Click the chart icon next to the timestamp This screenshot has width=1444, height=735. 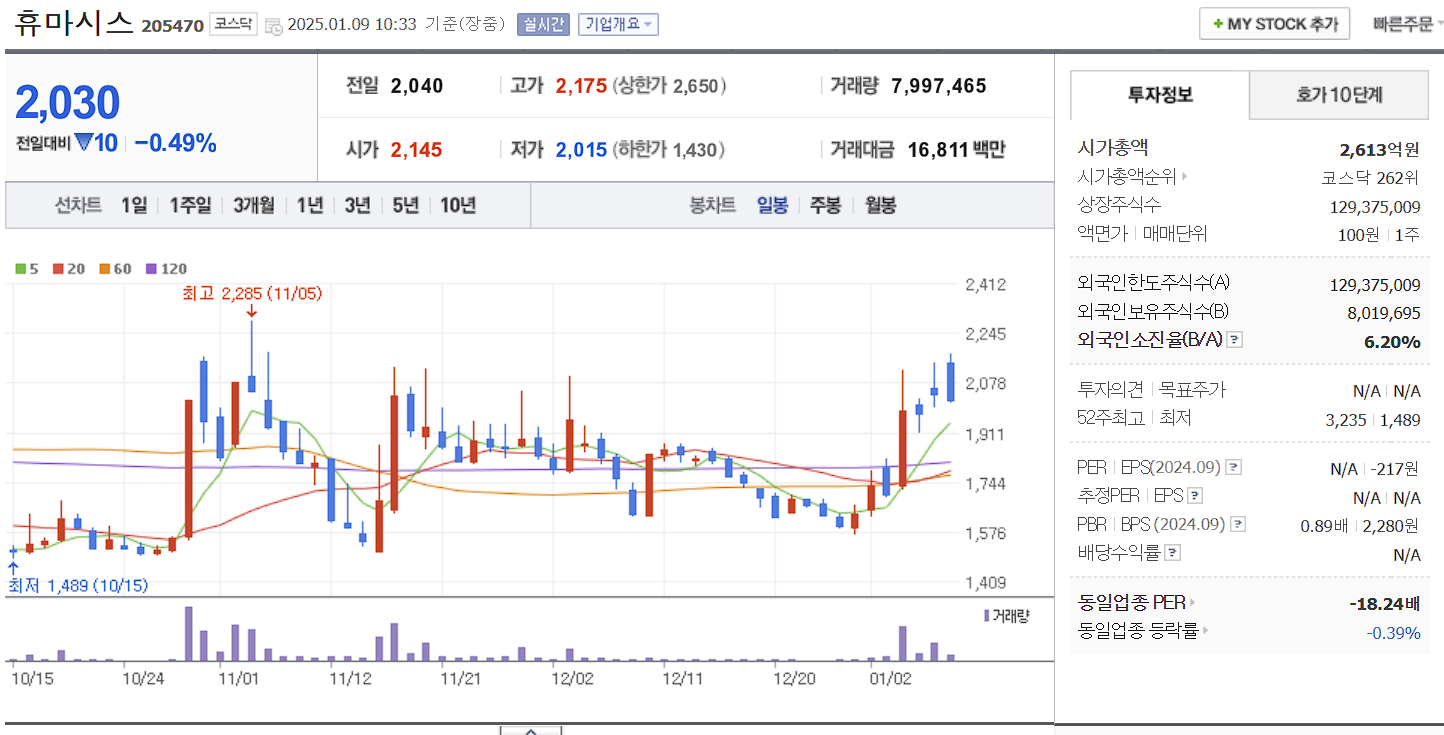pyautogui.click(x=272, y=25)
